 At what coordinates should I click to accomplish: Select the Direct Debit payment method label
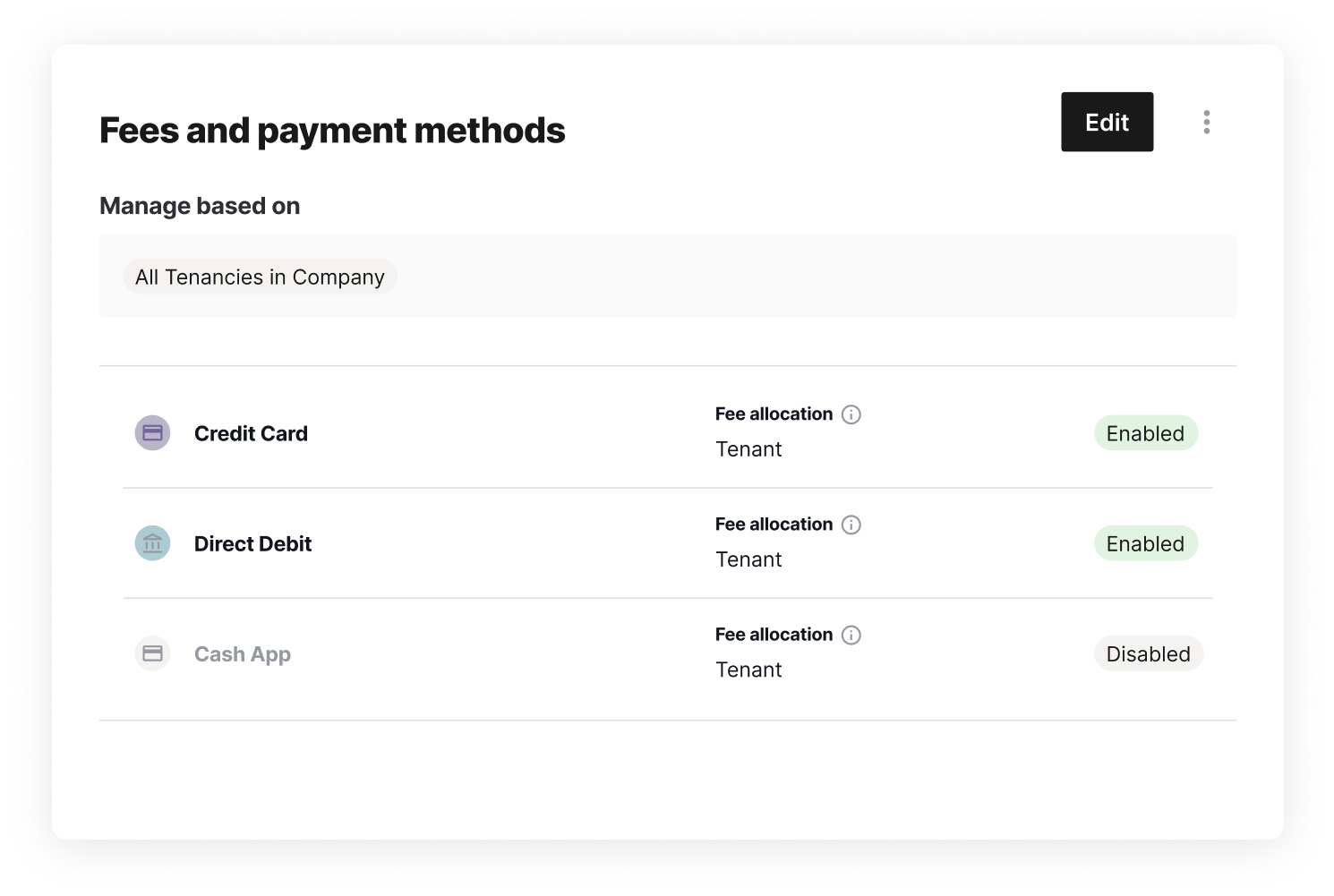click(252, 543)
